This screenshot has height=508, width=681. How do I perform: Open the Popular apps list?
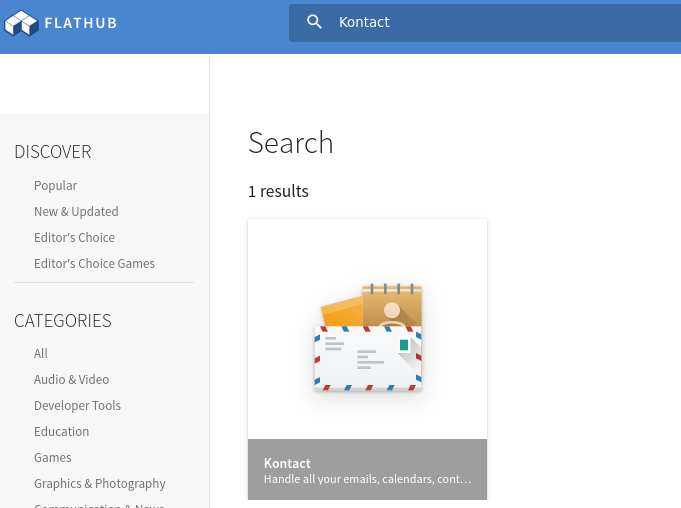point(55,185)
